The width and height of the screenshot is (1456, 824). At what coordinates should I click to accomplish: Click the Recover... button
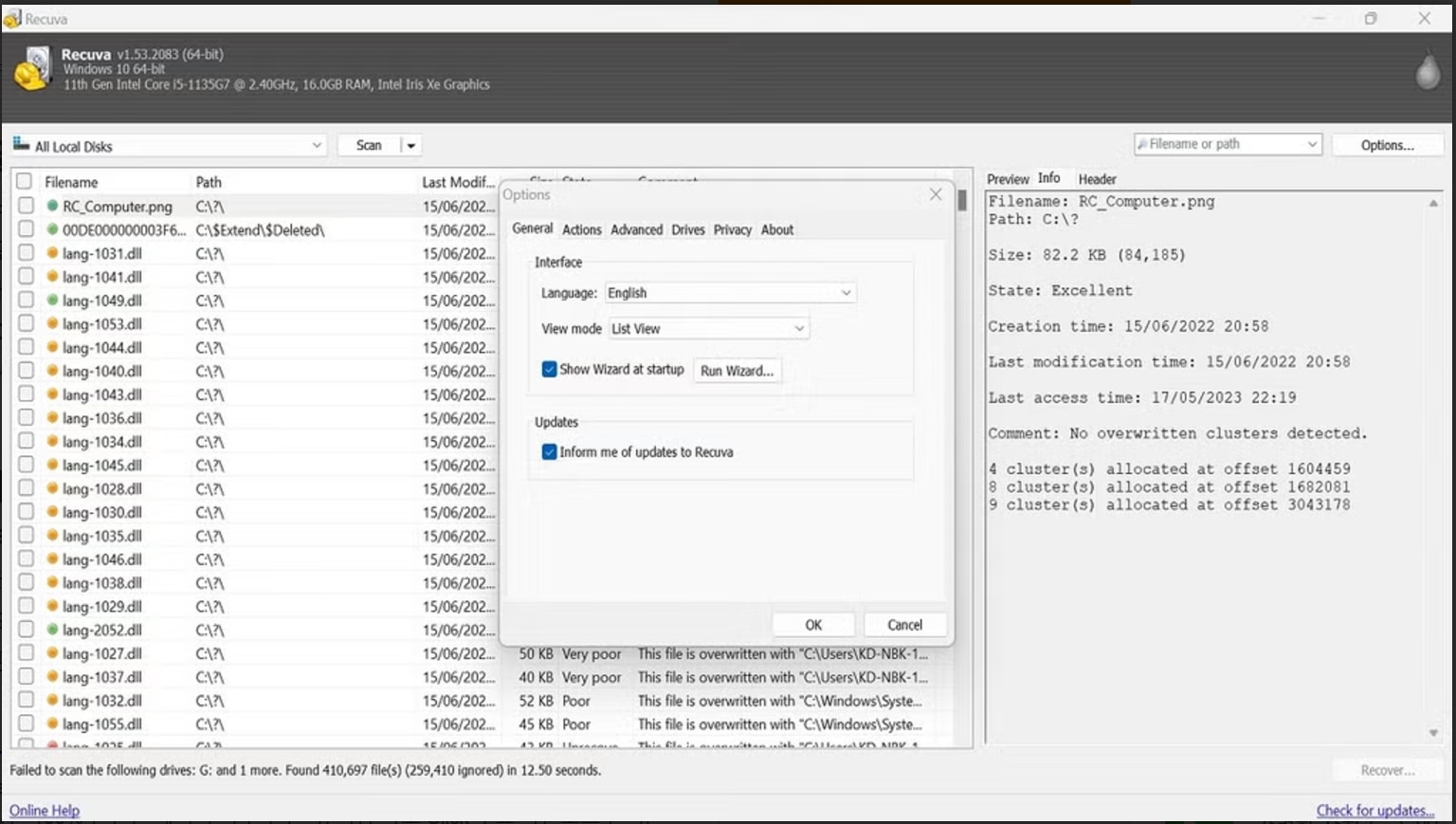pyautogui.click(x=1388, y=770)
